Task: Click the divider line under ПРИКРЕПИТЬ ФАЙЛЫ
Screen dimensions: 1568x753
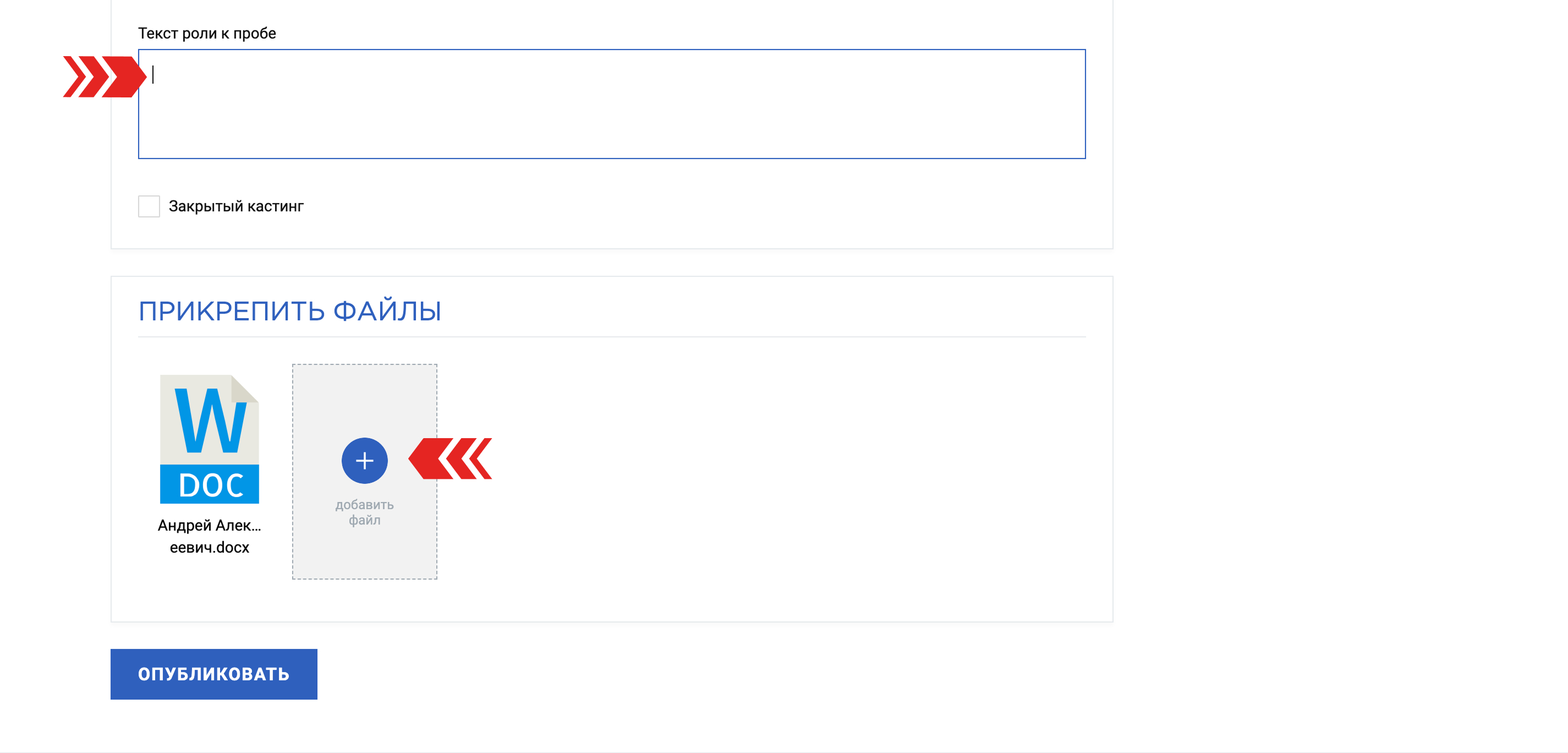Action: (612, 337)
